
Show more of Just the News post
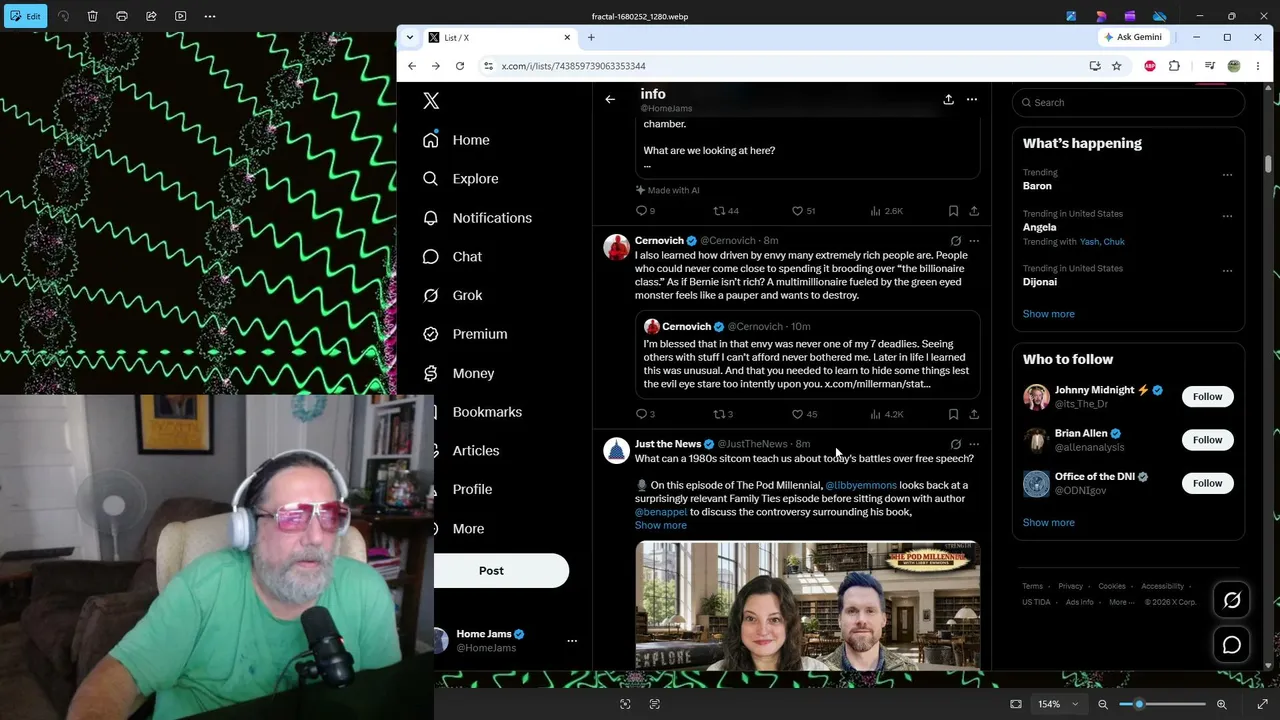(660, 525)
